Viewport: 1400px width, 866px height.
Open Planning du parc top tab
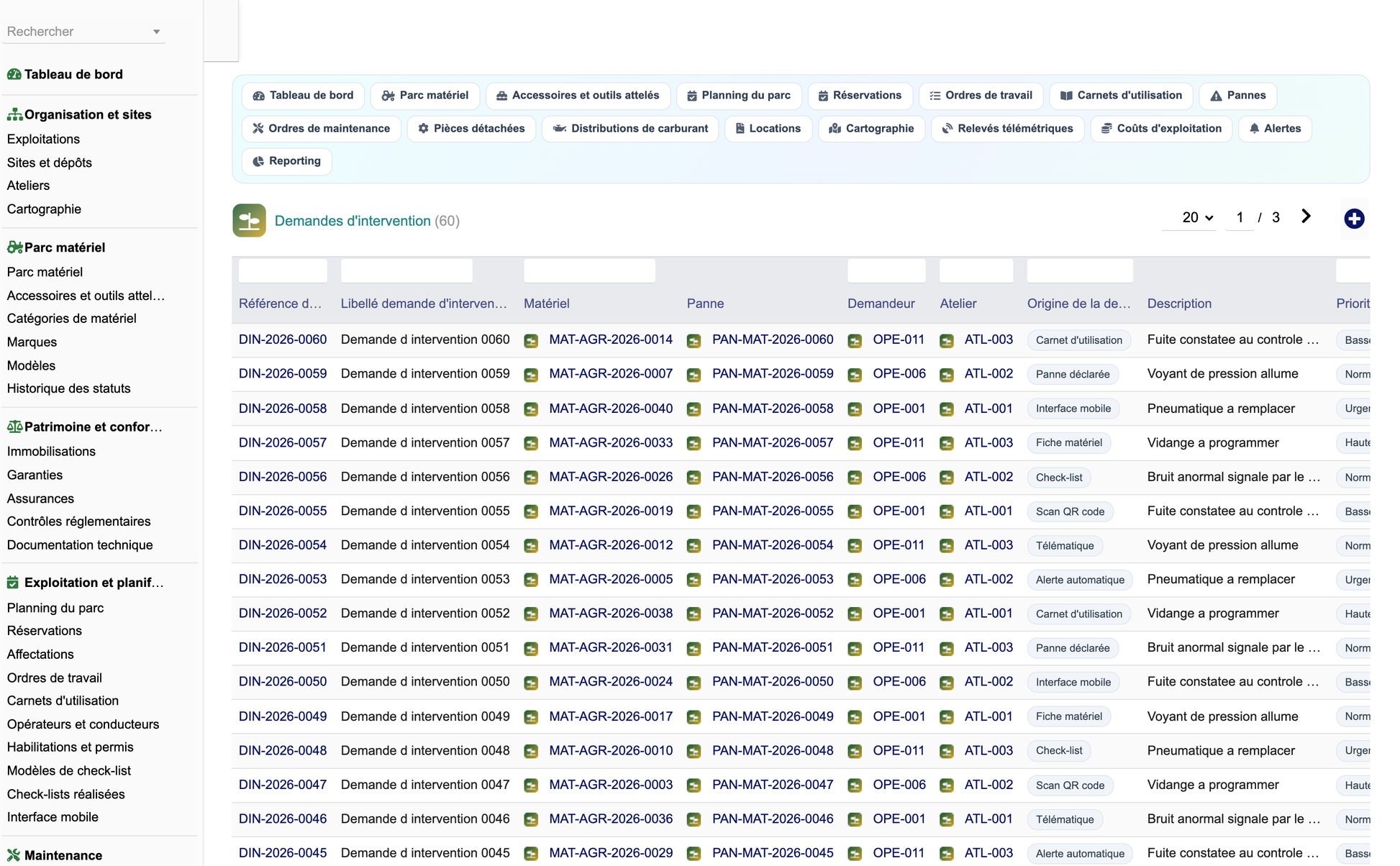pos(739,95)
